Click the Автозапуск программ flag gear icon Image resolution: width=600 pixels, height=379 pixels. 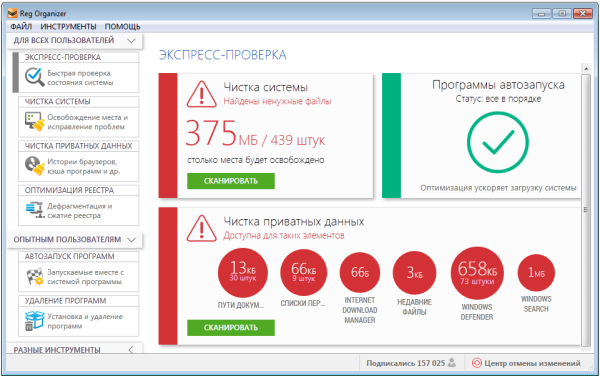coord(35,277)
